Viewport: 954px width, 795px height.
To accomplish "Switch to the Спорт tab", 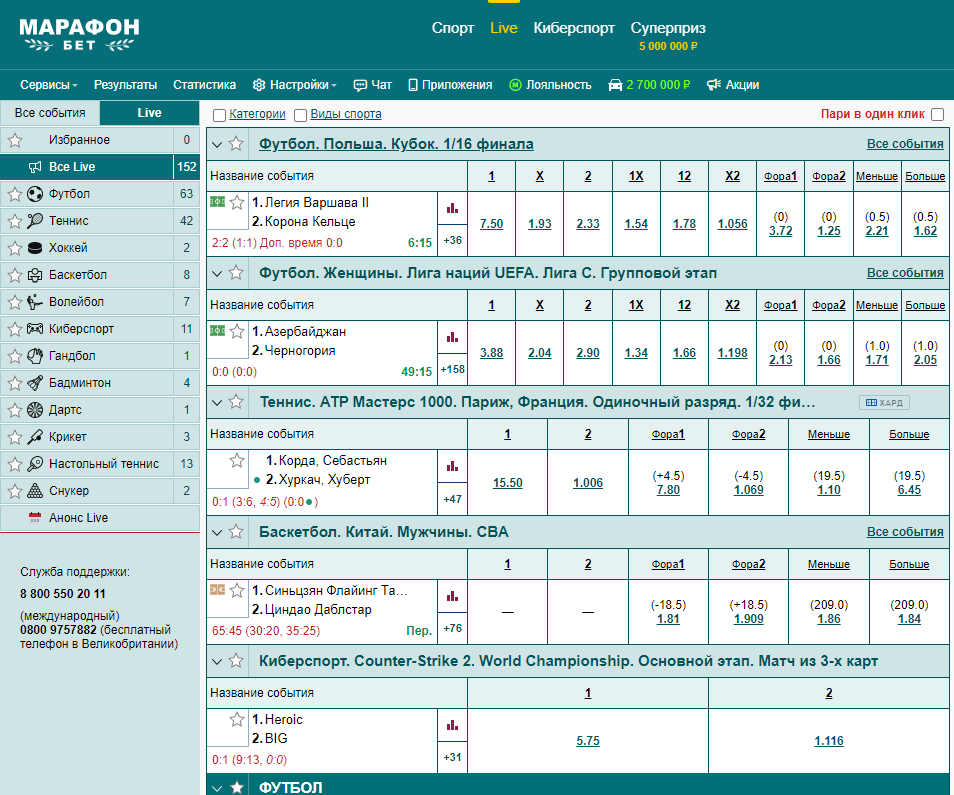I will (453, 28).
